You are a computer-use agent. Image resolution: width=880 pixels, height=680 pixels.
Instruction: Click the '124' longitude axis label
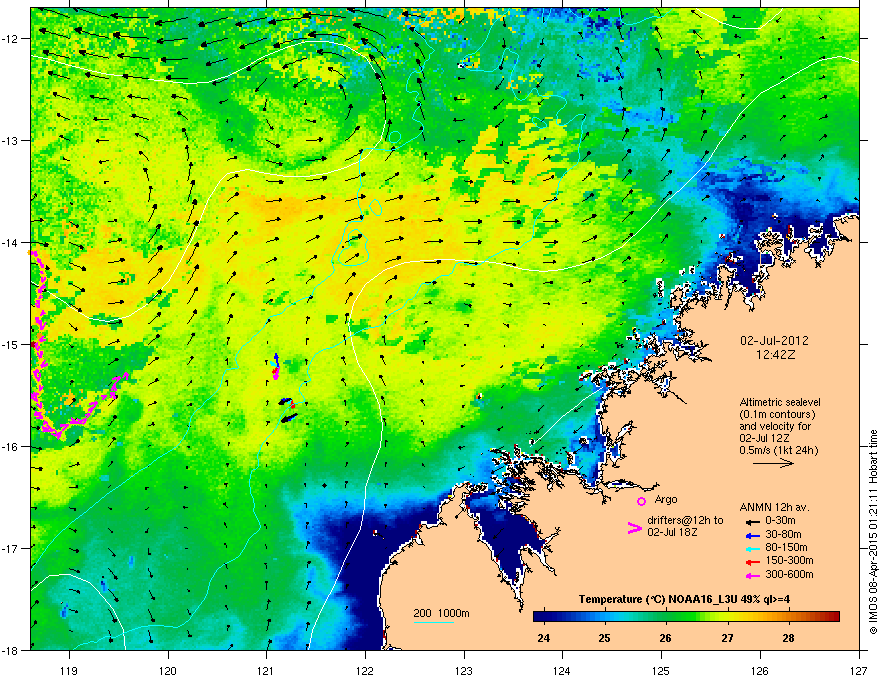562,670
